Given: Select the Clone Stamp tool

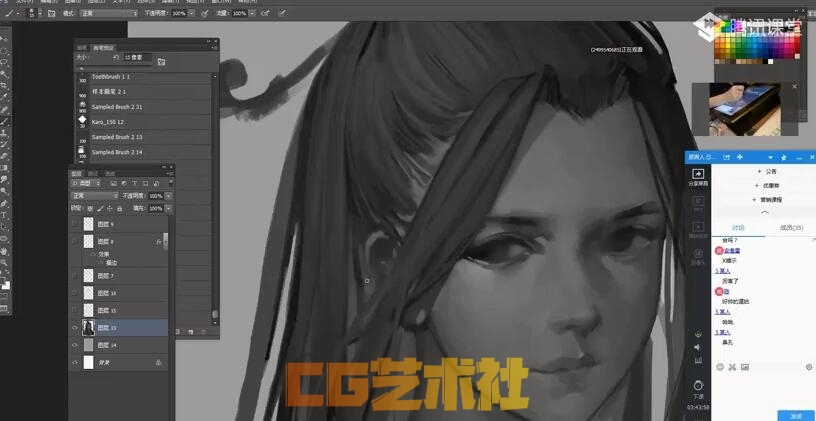Looking at the screenshot, I should pyautogui.click(x=5, y=132).
